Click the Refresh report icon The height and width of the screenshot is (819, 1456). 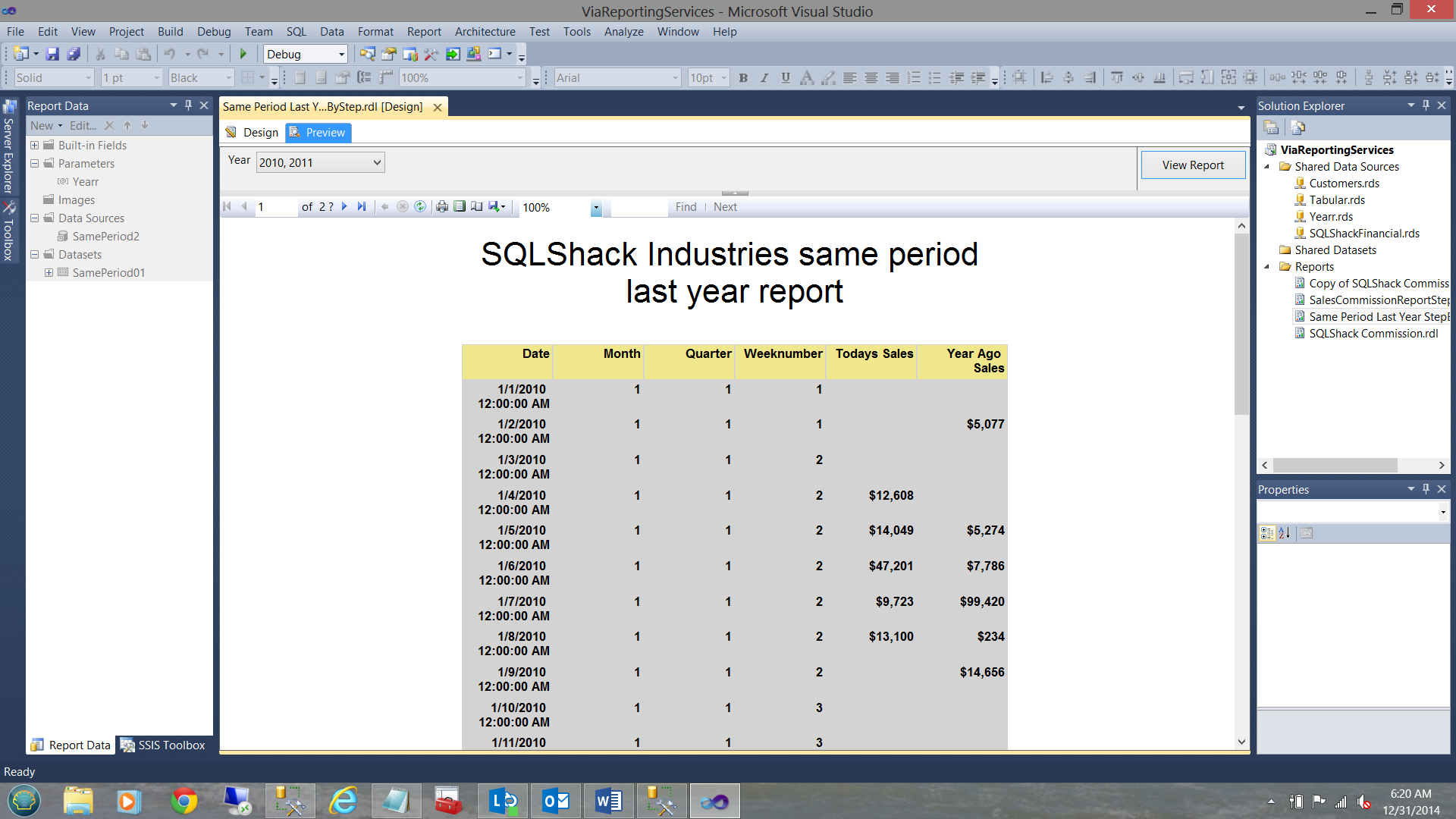420,206
